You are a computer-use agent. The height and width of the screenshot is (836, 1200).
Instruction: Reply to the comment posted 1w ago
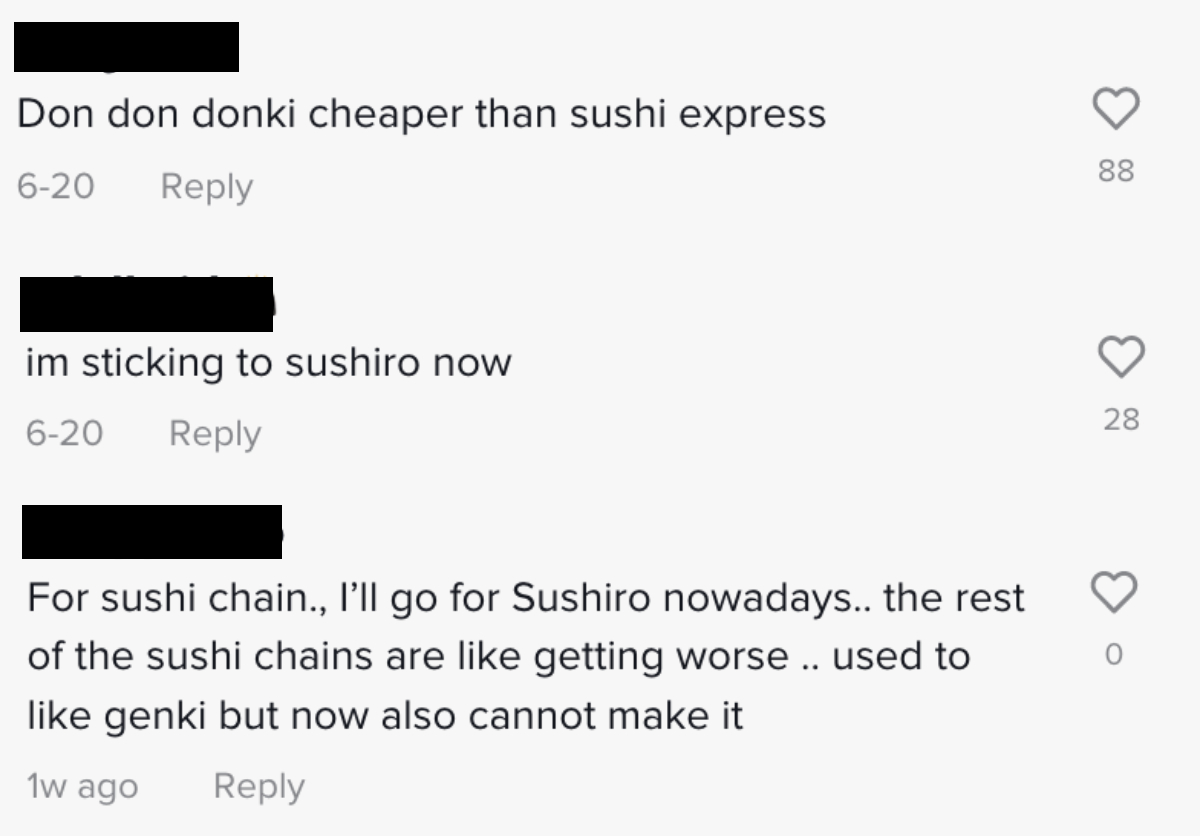pos(258,787)
